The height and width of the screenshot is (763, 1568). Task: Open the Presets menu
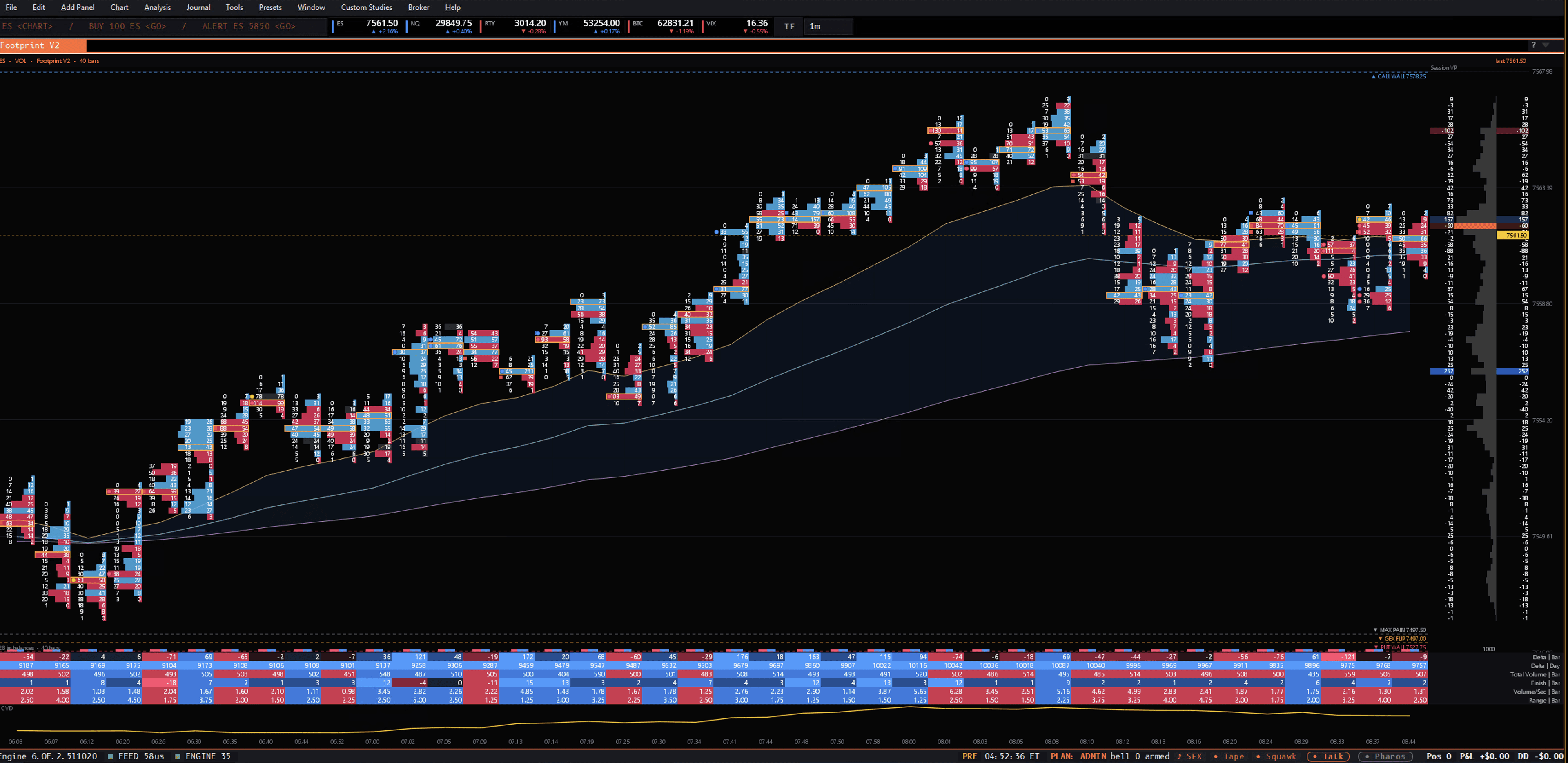(x=270, y=7)
